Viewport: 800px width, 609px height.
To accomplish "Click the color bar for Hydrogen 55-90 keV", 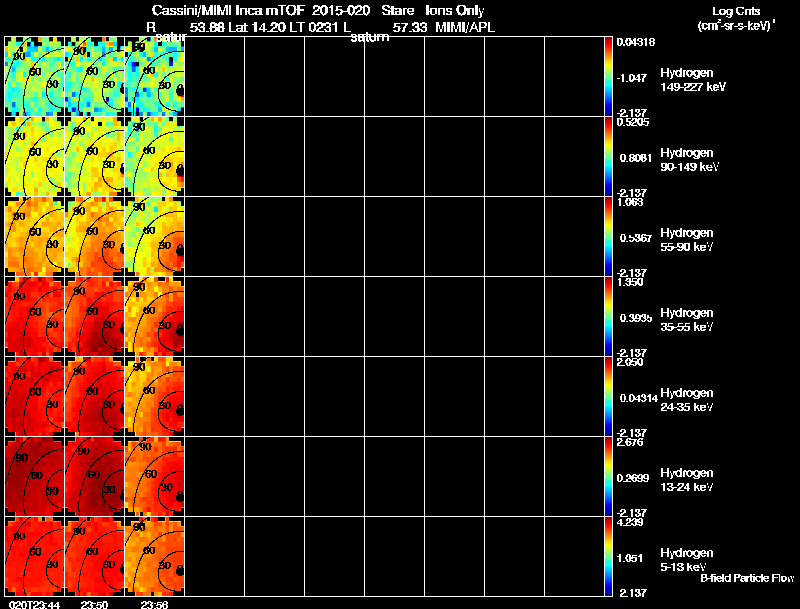I will click(x=608, y=236).
